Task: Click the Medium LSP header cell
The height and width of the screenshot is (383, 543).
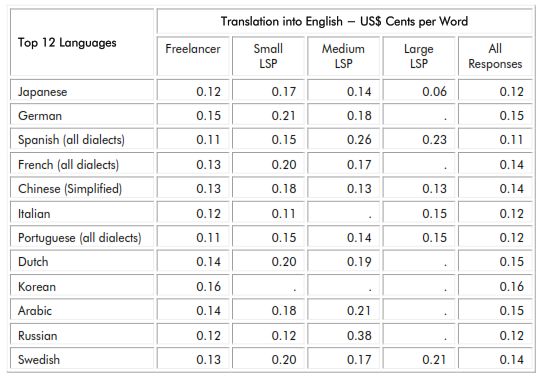Action: pyautogui.click(x=344, y=56)
